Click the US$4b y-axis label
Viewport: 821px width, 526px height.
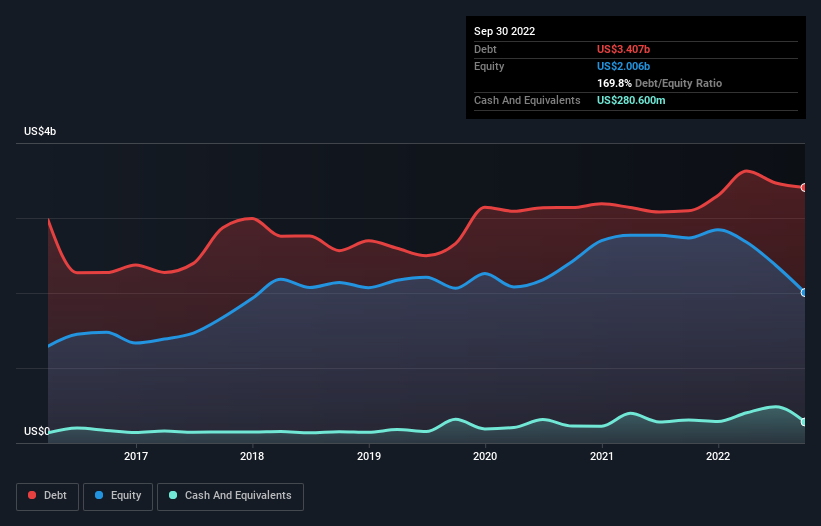[40, 131]
